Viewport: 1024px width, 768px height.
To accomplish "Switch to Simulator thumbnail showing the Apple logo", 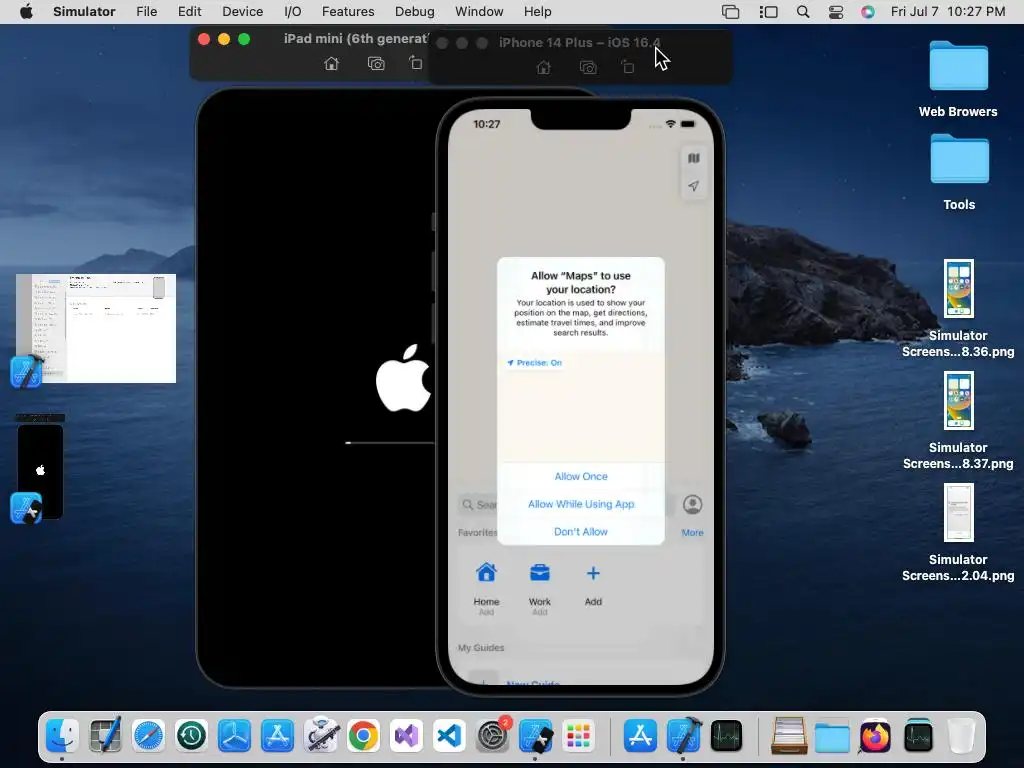I will tap(40, 470).
